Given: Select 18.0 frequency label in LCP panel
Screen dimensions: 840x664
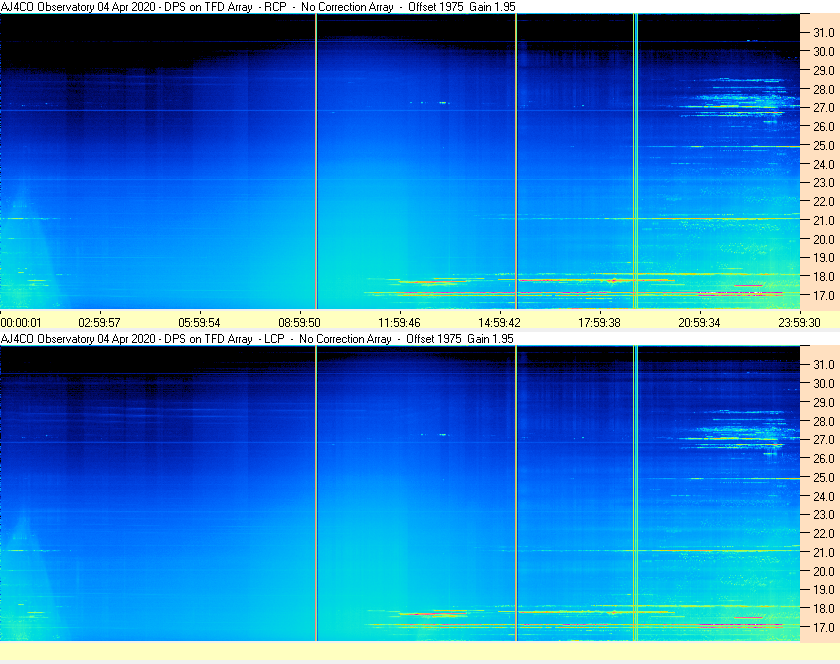Looking at the screenshot, I should (x=824, y=608).
